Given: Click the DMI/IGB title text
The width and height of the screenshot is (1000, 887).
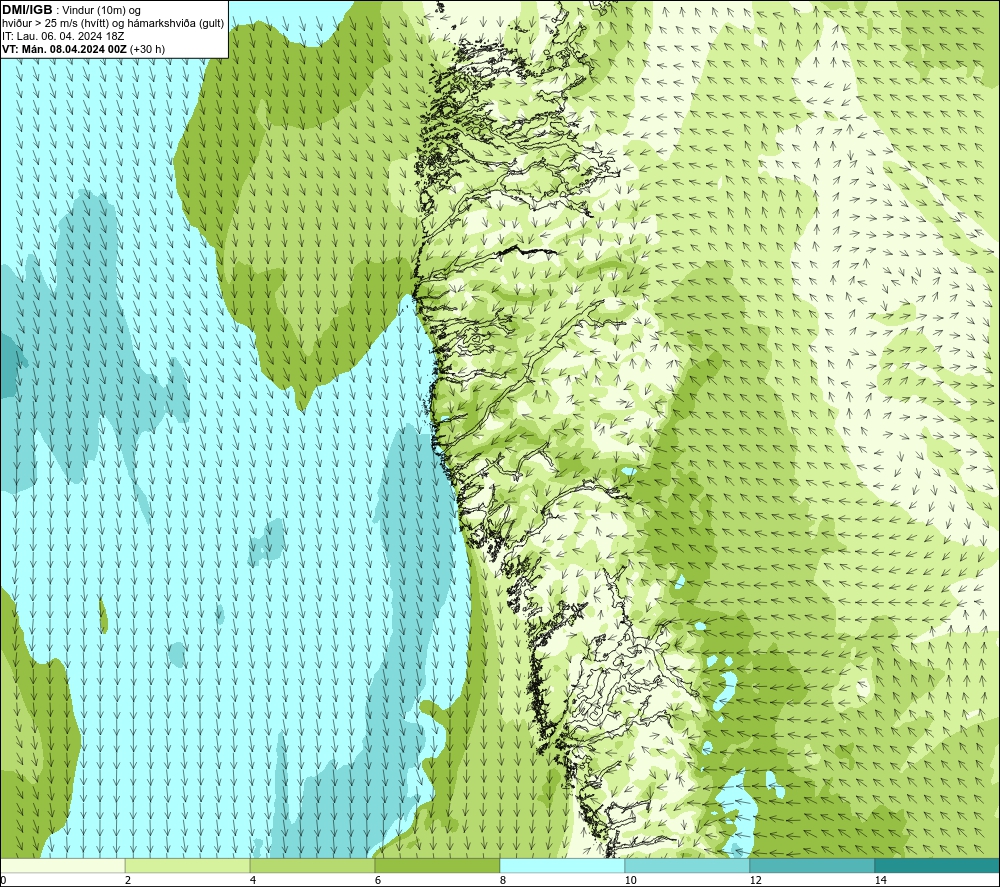Looking at the screenshot, I should pos(27,10).
